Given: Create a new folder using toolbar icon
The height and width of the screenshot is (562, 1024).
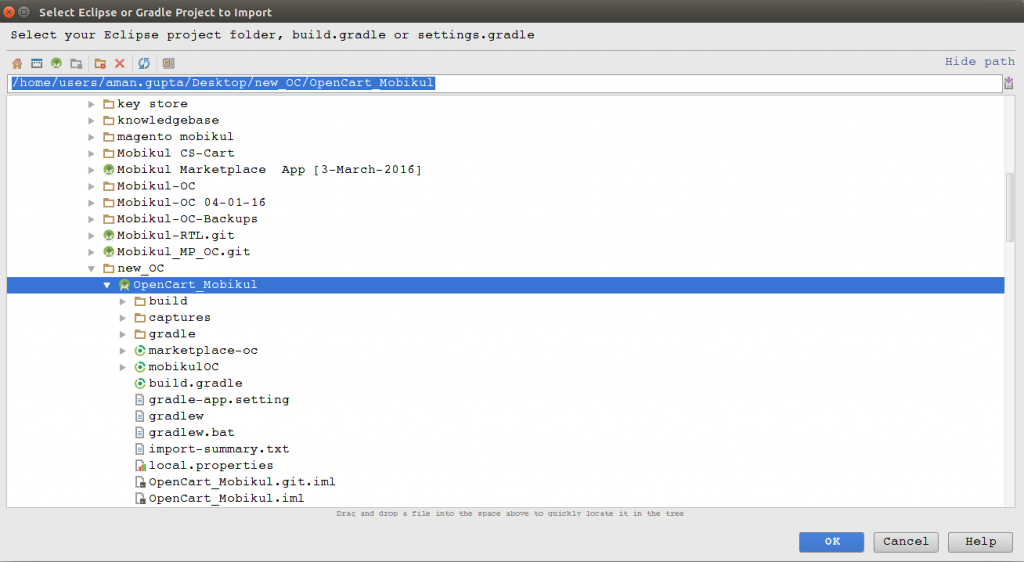Looking at the screenshot, I should [x=100, y=63].
